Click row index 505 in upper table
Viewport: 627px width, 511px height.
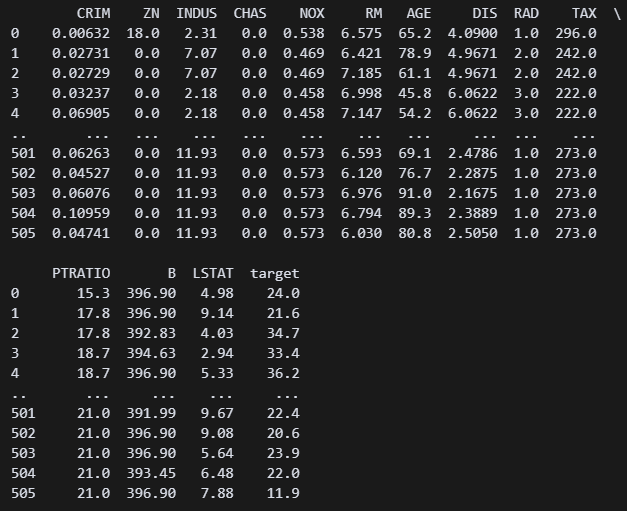tap(23, 233)
